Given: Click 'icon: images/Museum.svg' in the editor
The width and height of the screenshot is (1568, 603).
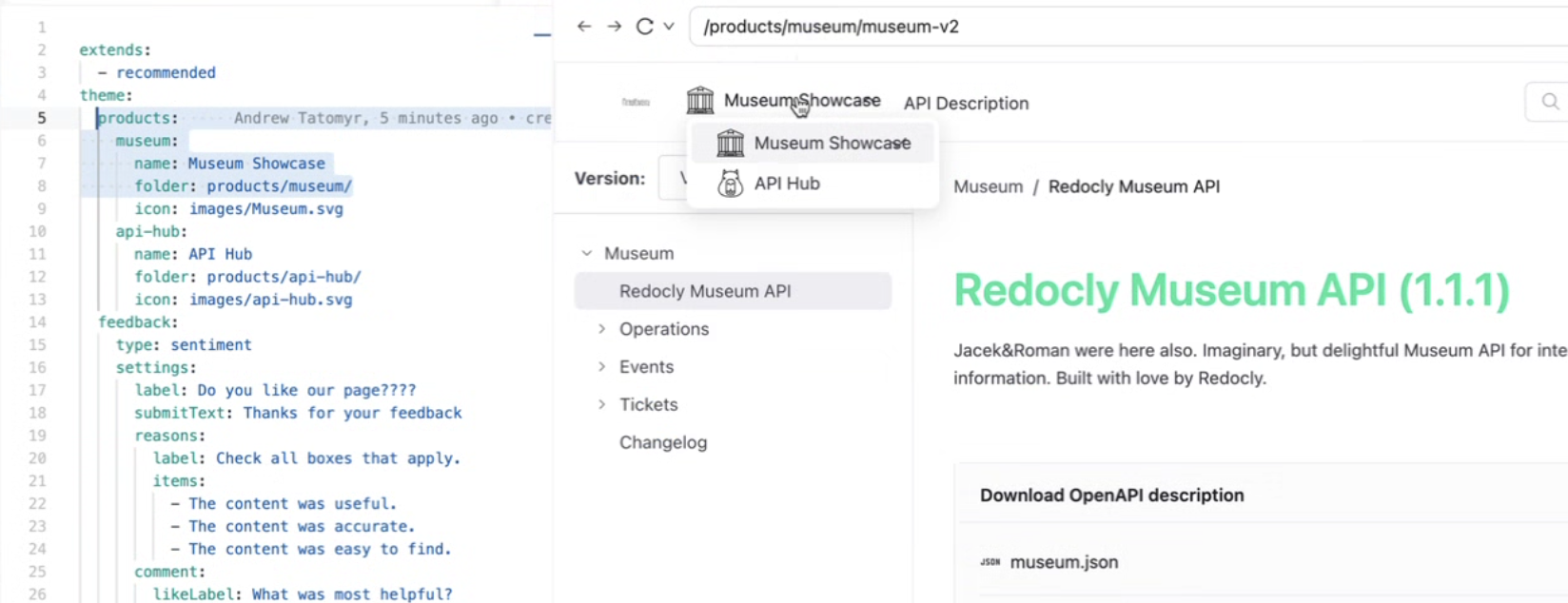Looking at the screenshot, I should click(239, 209).
